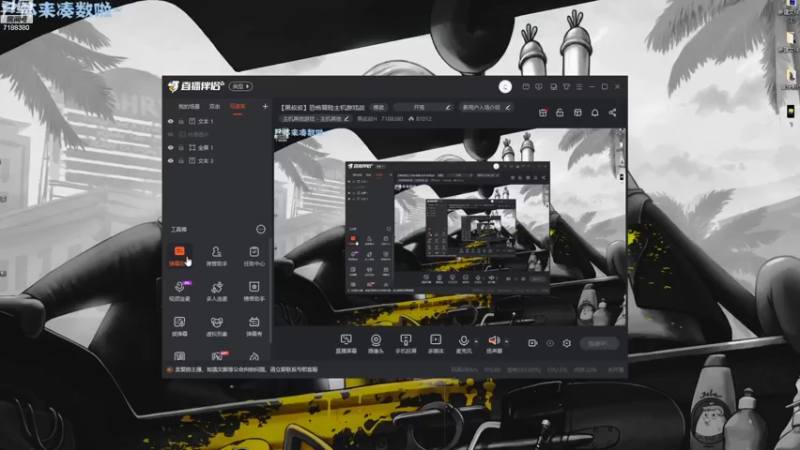Click the start streaming button
This screenshot has height=450, width=800.
[x=599, y=343]
